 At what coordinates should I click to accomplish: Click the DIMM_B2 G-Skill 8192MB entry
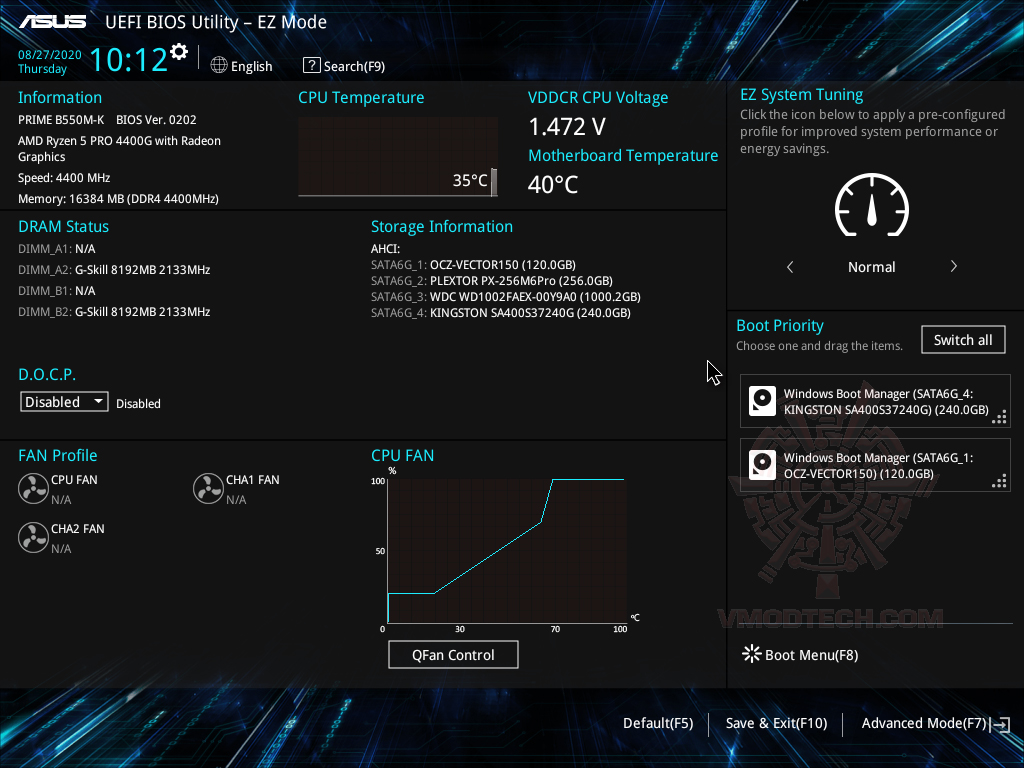coord(114,312)
